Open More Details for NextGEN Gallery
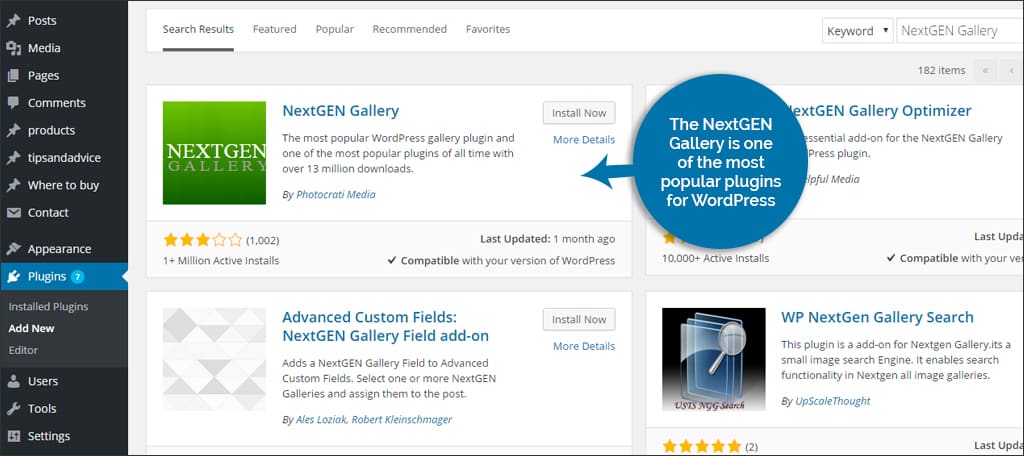Screen dimensions: 1024x456 pyautogui.click(x=584, y=140)
